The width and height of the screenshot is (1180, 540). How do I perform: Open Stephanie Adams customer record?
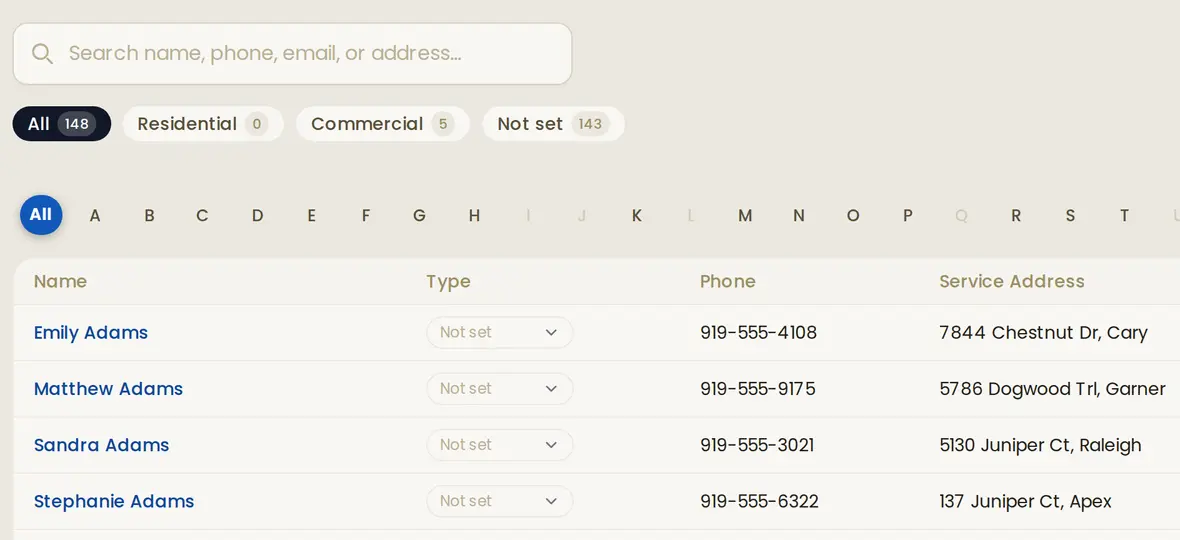[114, 502]
